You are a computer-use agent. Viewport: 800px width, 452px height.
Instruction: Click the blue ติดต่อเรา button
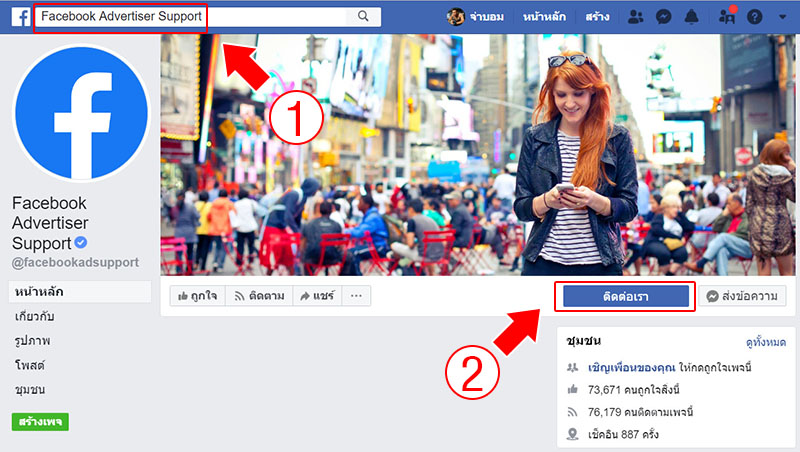coord(626,296)
